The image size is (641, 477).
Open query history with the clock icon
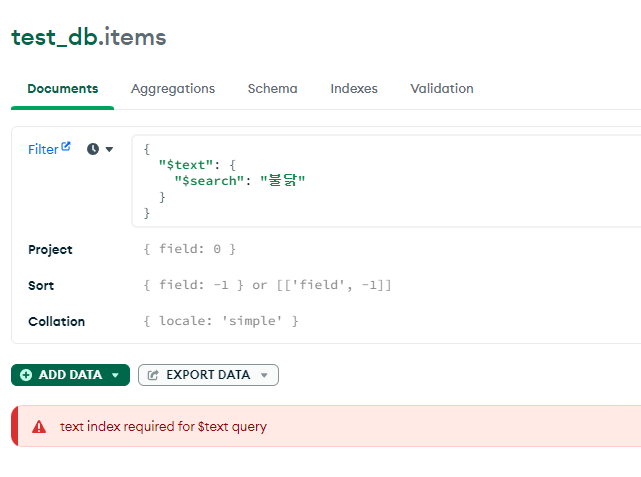93,149
